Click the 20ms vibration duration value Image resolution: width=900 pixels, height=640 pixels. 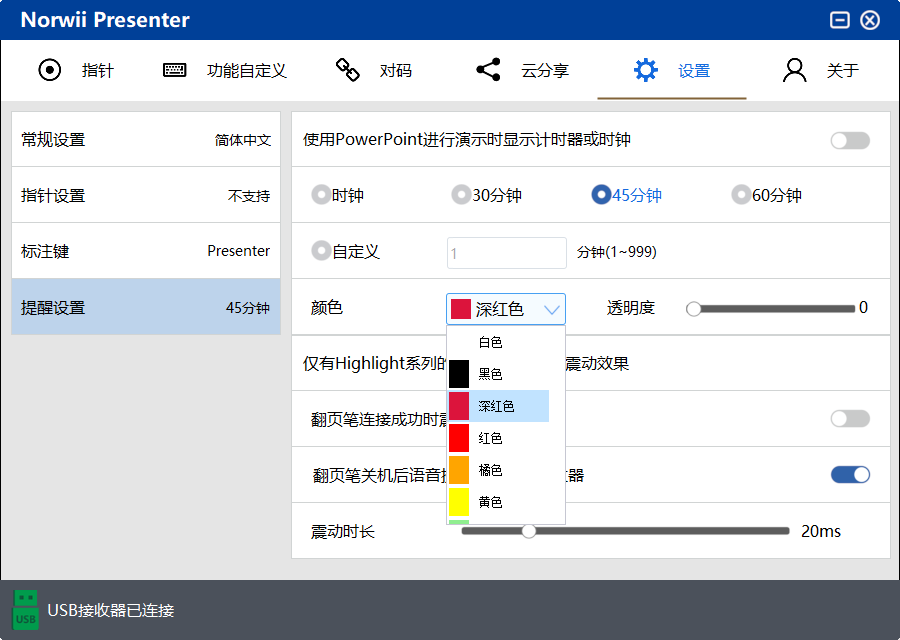821,532
